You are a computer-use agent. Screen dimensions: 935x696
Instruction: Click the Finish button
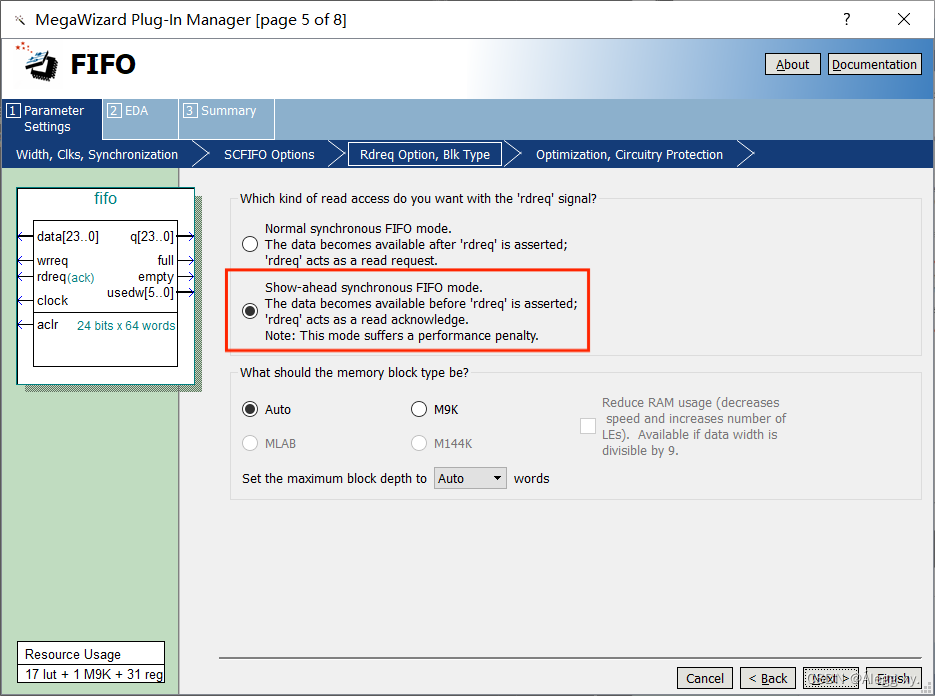pyautogui.click(x=894, y=678)
